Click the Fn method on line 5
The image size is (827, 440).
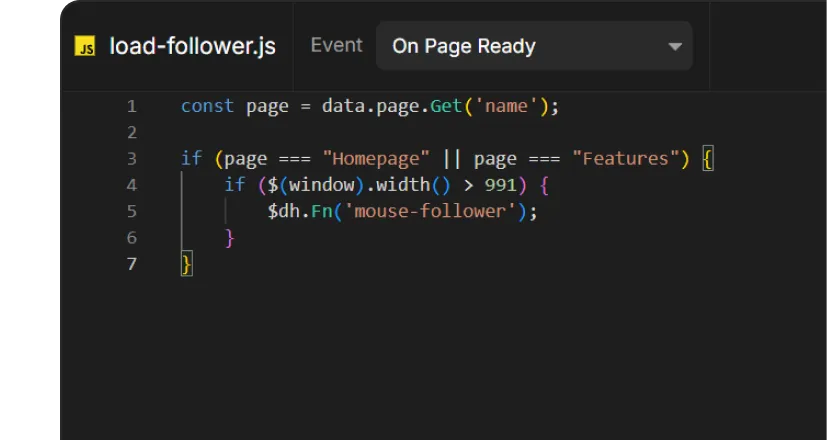pos(321,212)
